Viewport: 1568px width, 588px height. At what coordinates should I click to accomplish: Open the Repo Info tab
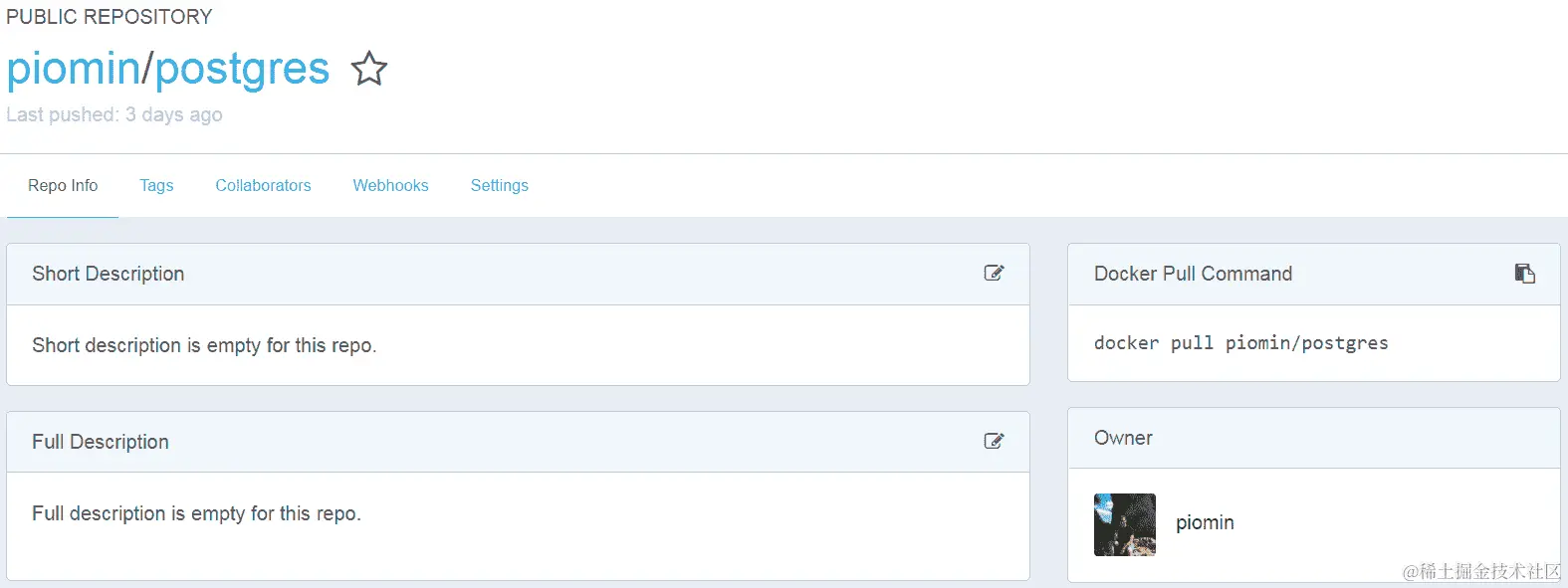(x=63, y=186)
